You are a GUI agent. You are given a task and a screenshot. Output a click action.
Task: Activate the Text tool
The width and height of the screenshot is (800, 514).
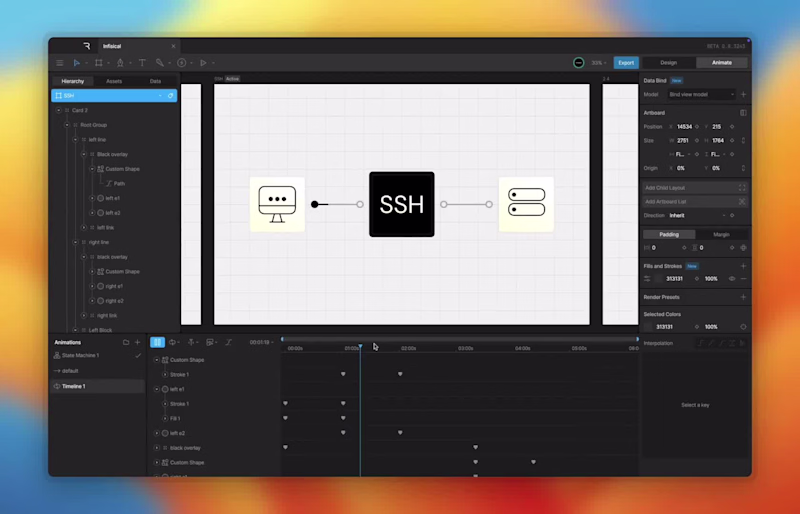point(142,63)
